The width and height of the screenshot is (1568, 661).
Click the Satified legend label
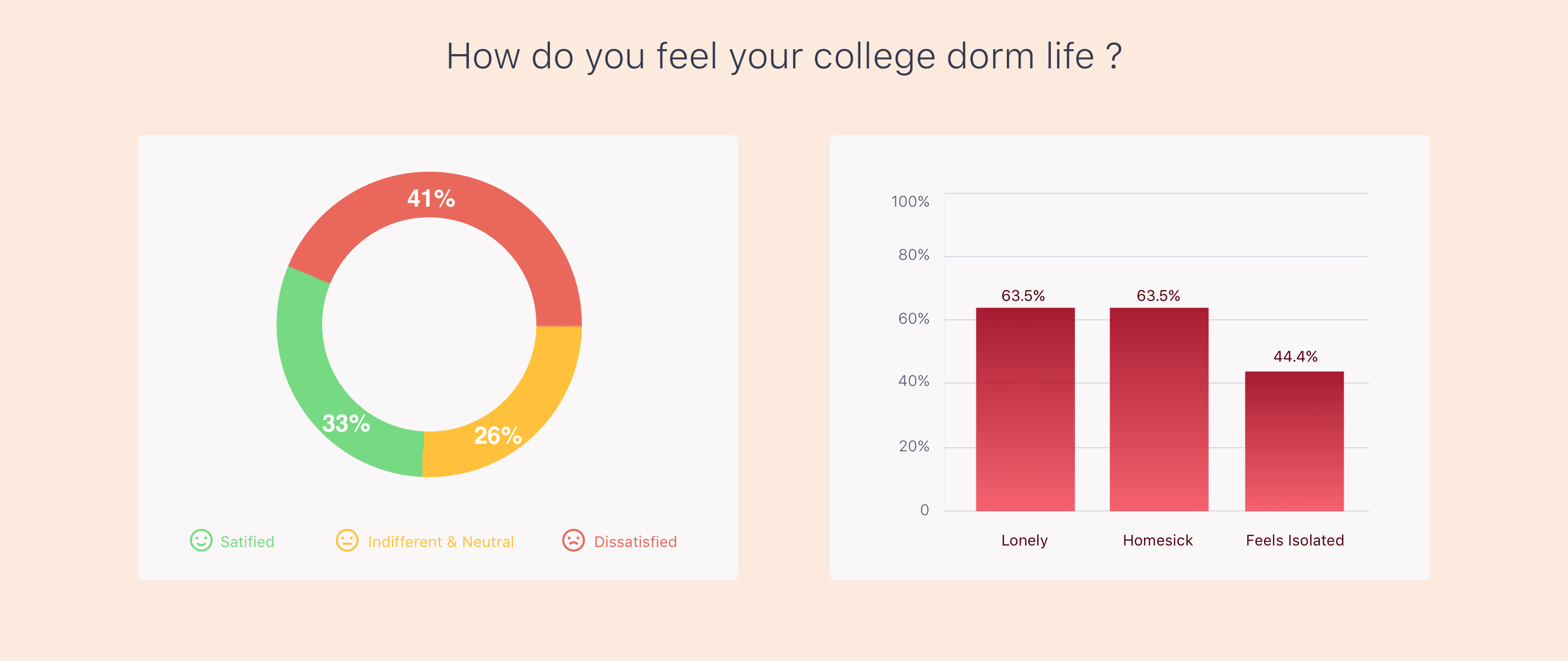[247, 541]
